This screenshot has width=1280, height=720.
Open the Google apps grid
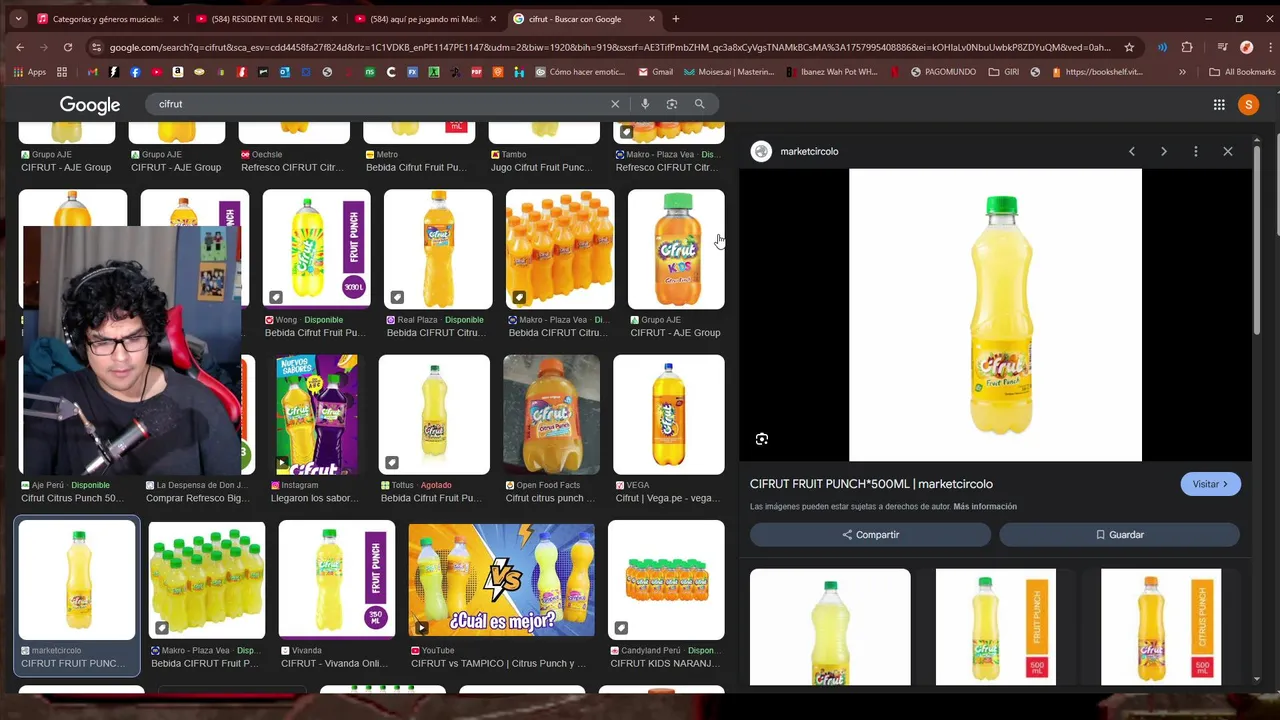[1219, 104]
